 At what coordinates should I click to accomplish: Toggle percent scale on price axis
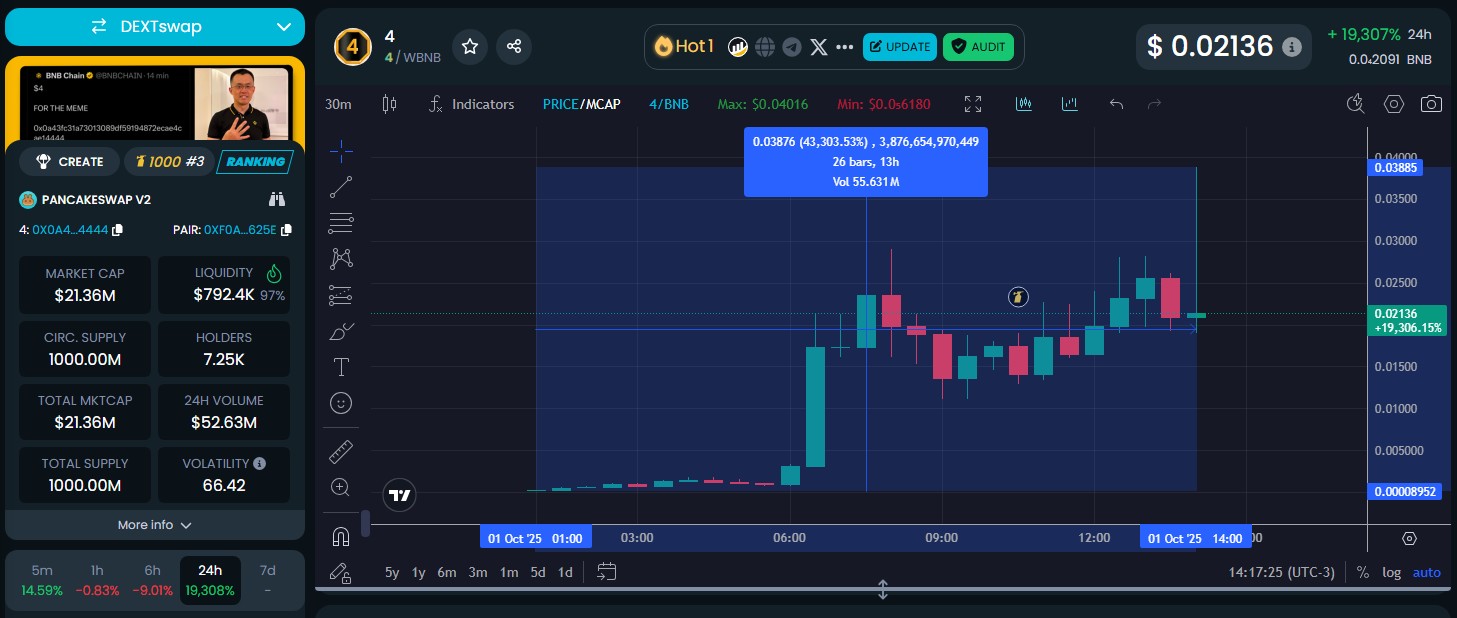click(1363, 572)
